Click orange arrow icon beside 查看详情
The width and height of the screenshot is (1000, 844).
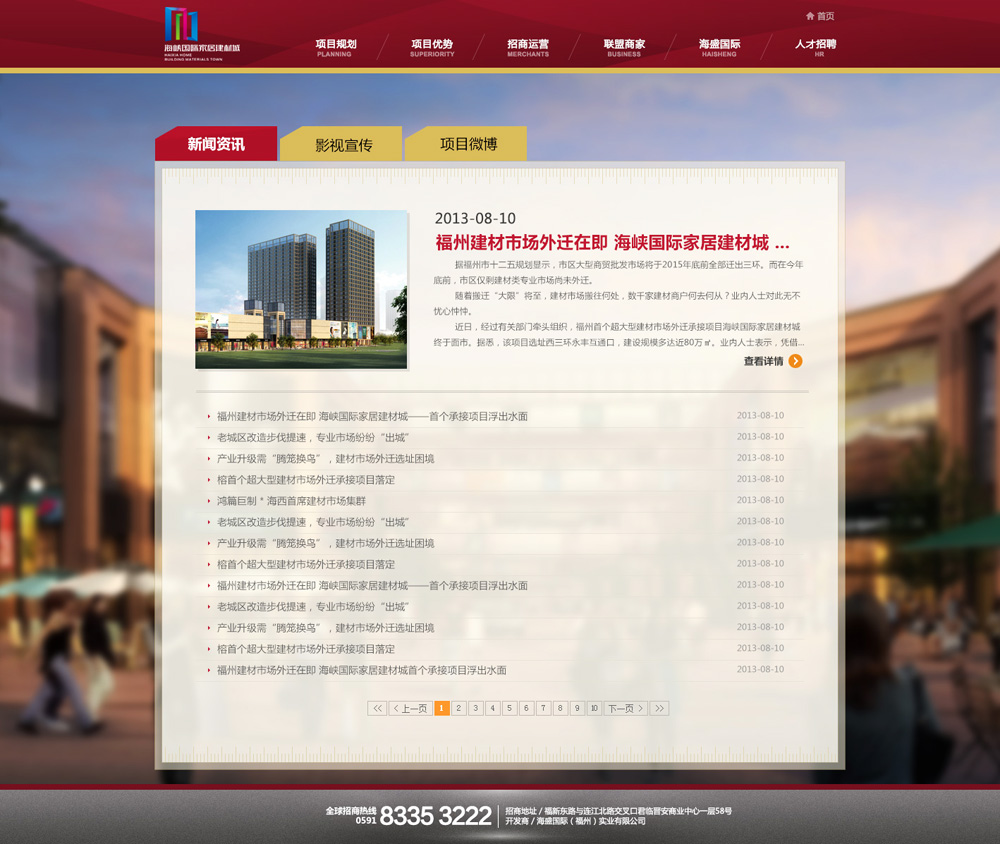pyautogui.click(x=795, y=361)
